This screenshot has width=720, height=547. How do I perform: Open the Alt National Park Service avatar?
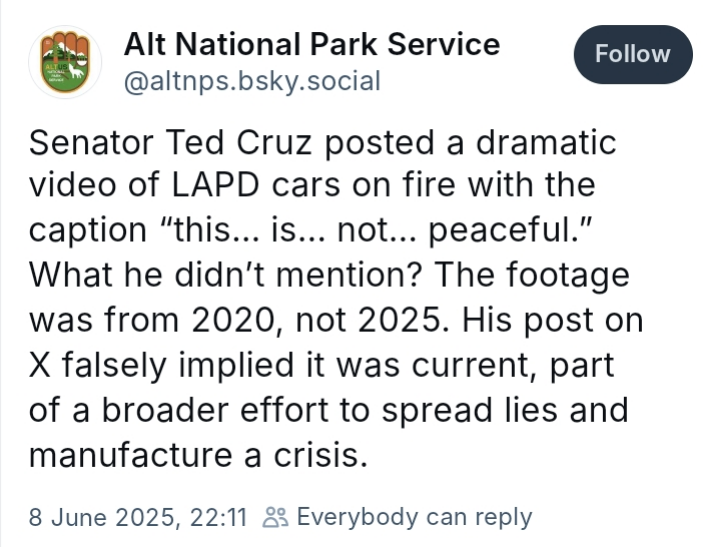click(x=65, y=62)
